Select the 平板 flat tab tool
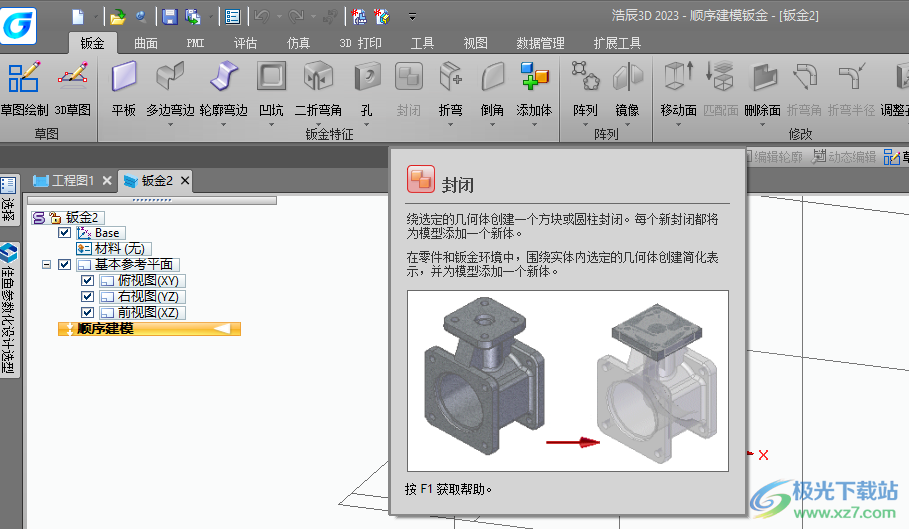 click(123, 88)
